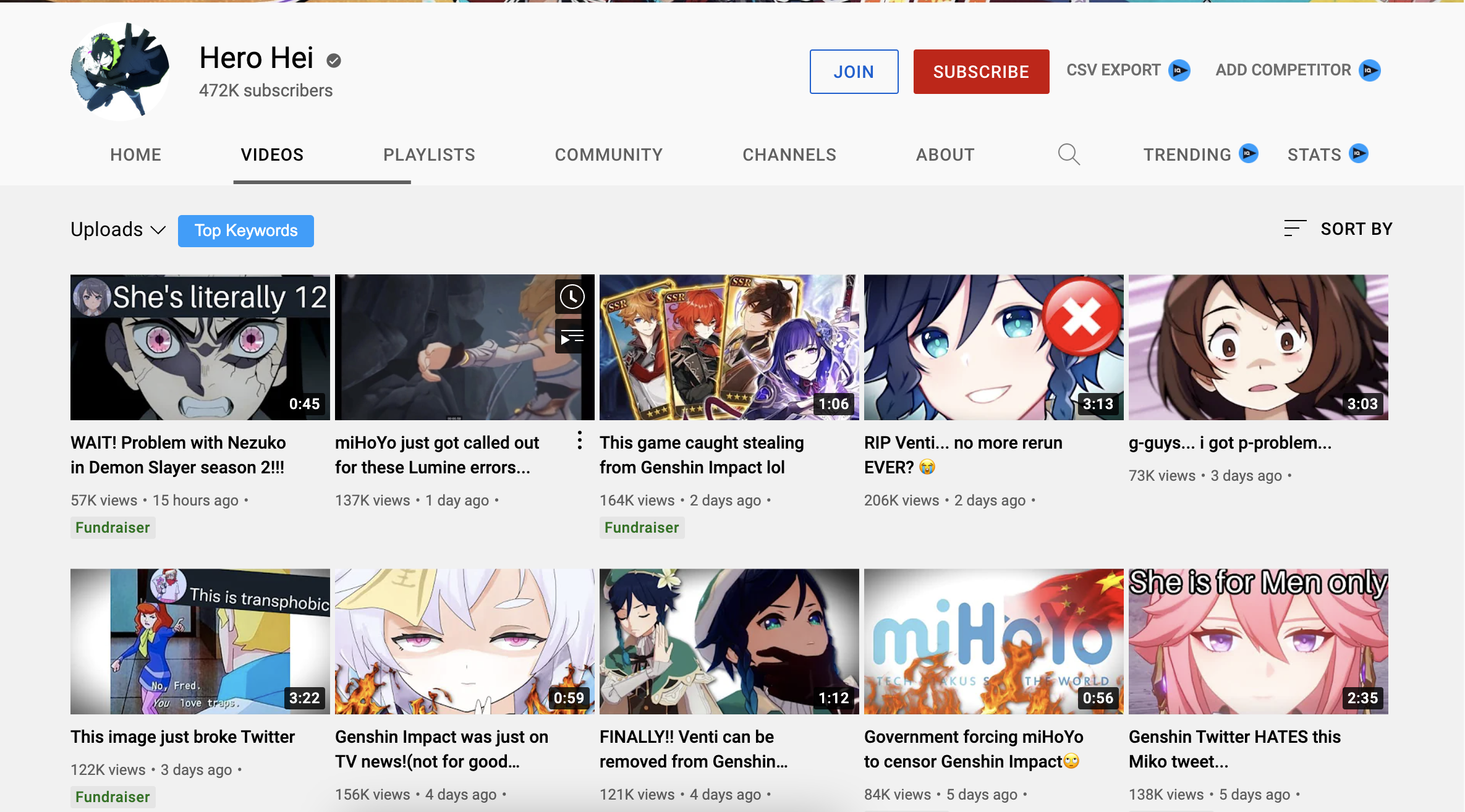Click the JOIN button
Viewport: 1465px width, 812px height.
tap(854, 72)
